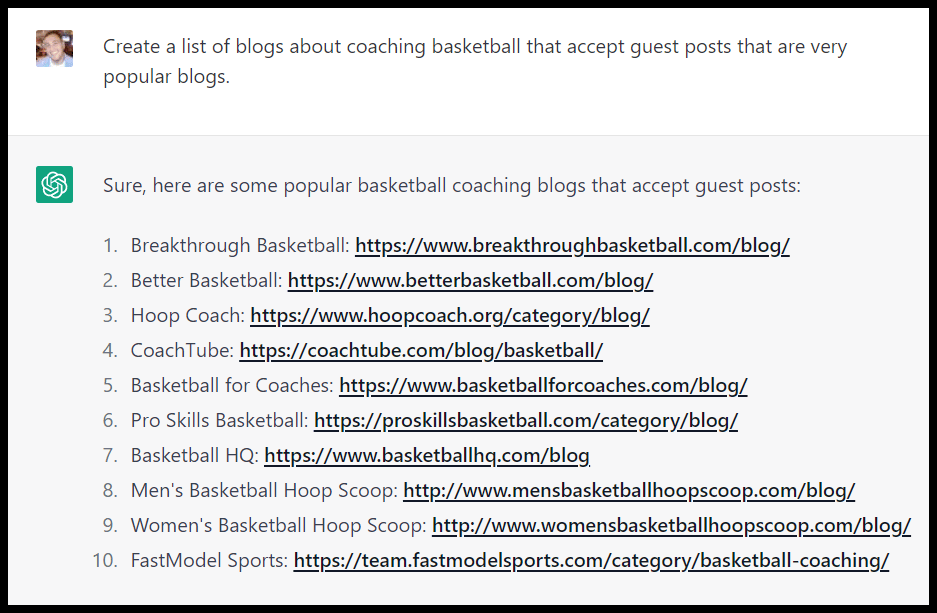Click the "Pro Skills Basketball:" list label
937x613 pixels.
click(x=220, y=421)
